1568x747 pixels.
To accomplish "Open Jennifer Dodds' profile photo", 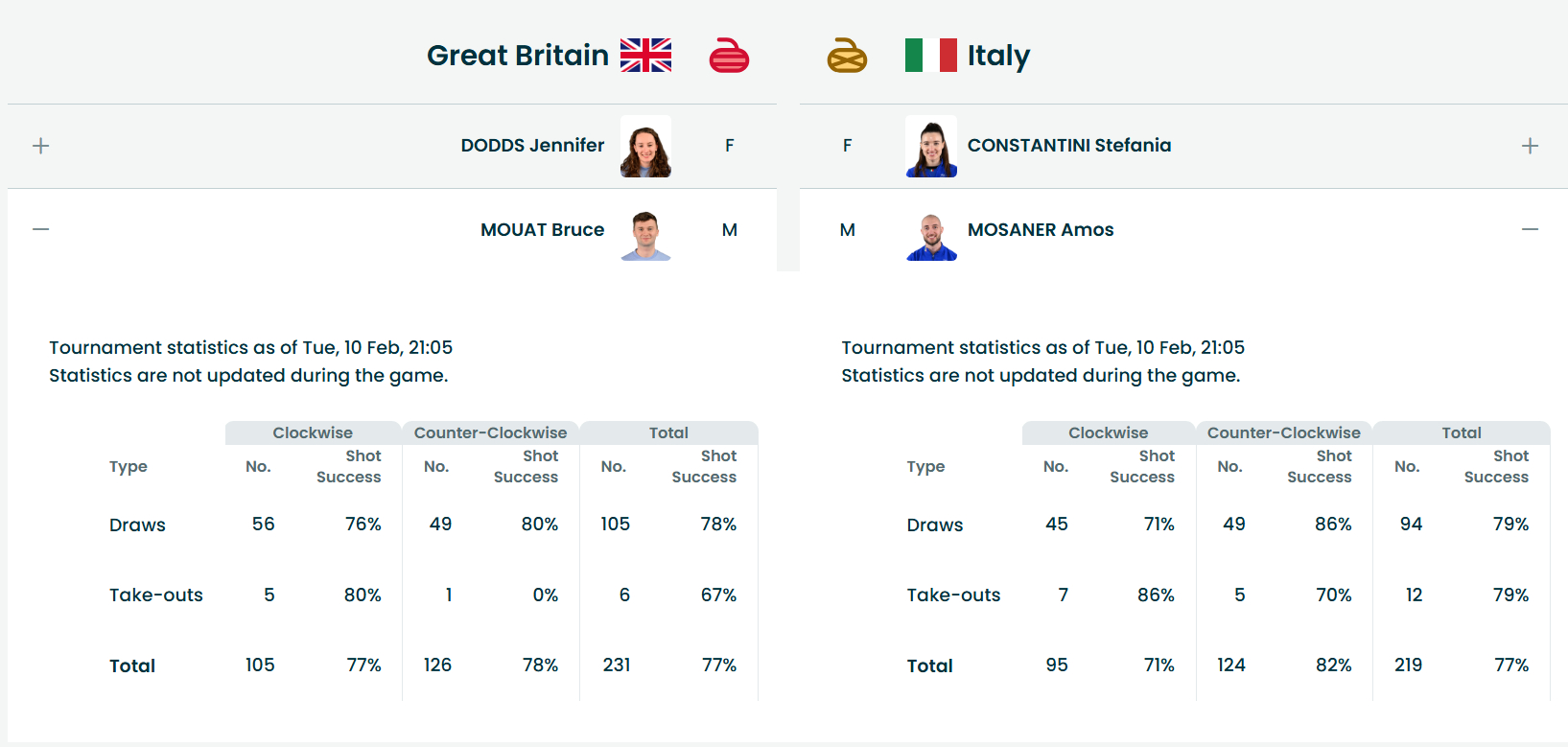I will pos(645,147).
